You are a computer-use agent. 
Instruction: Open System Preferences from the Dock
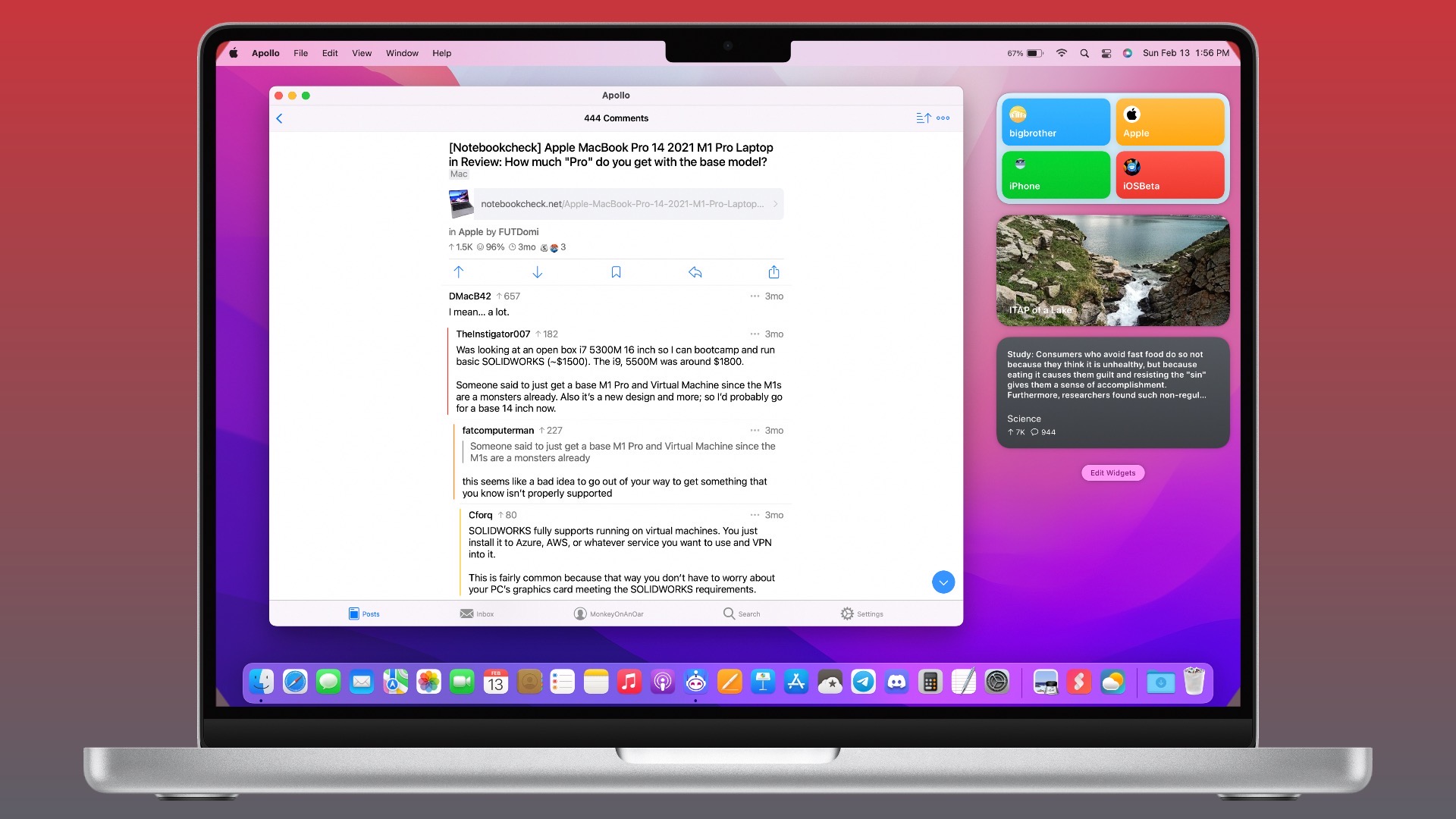996,682
